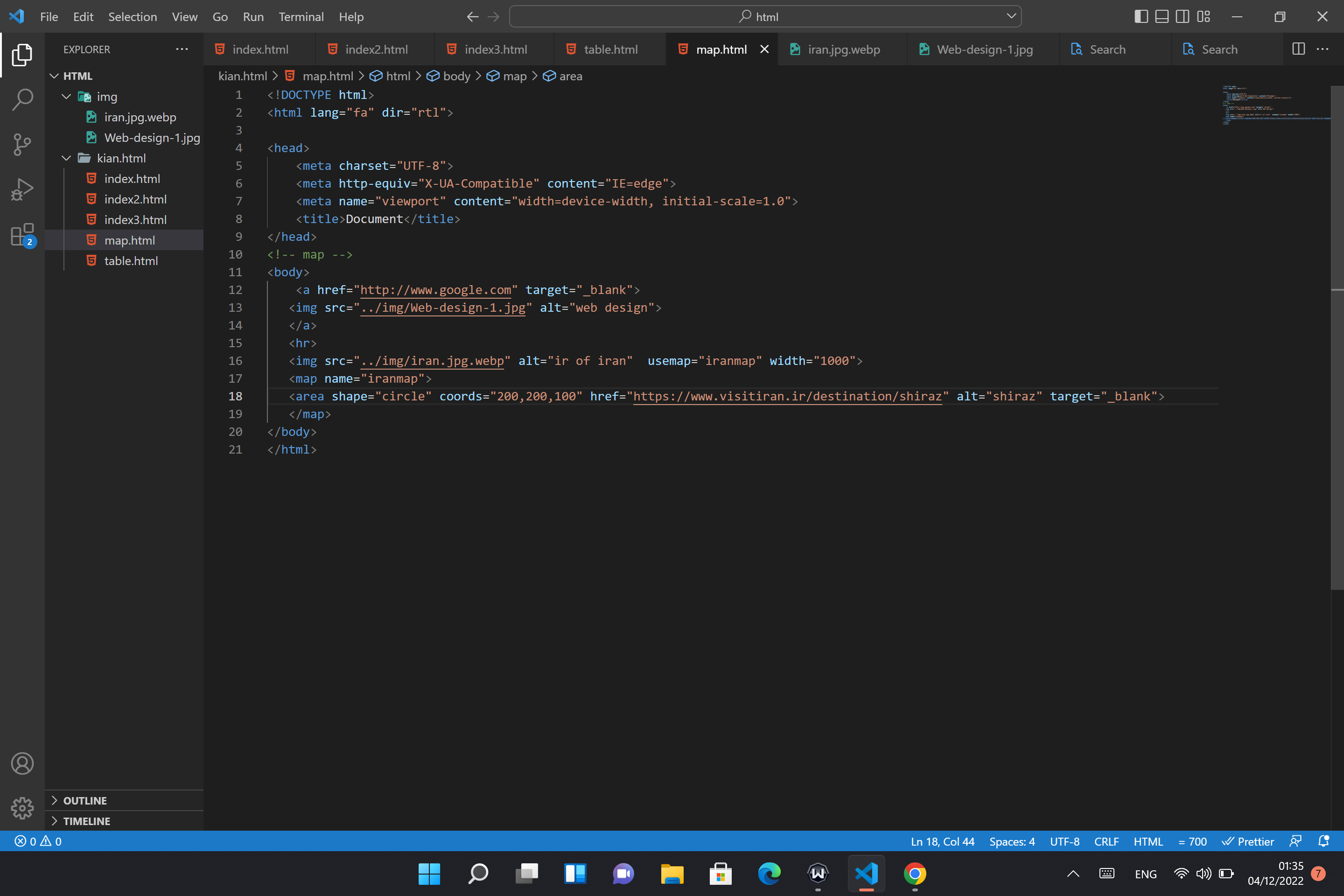Open Windows Start menu

(x=429, y=873)
